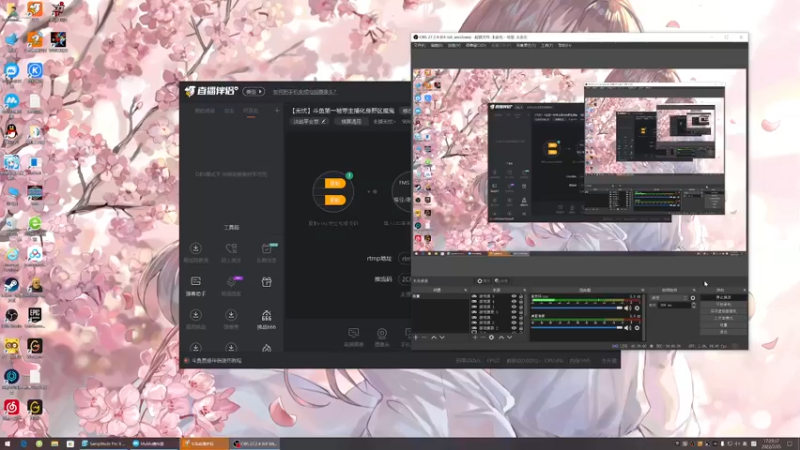Image resolution: width=800 pixels, height=450 pixels.
Task: Toggle the lock of the second OBS source
Action: (521, 302)
